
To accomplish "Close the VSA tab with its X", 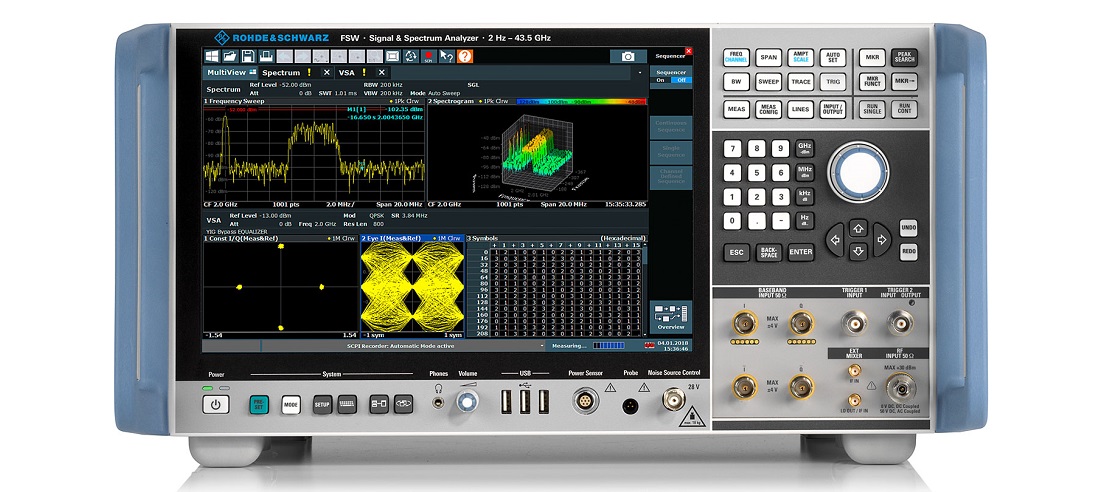I will tap(382, 72).
